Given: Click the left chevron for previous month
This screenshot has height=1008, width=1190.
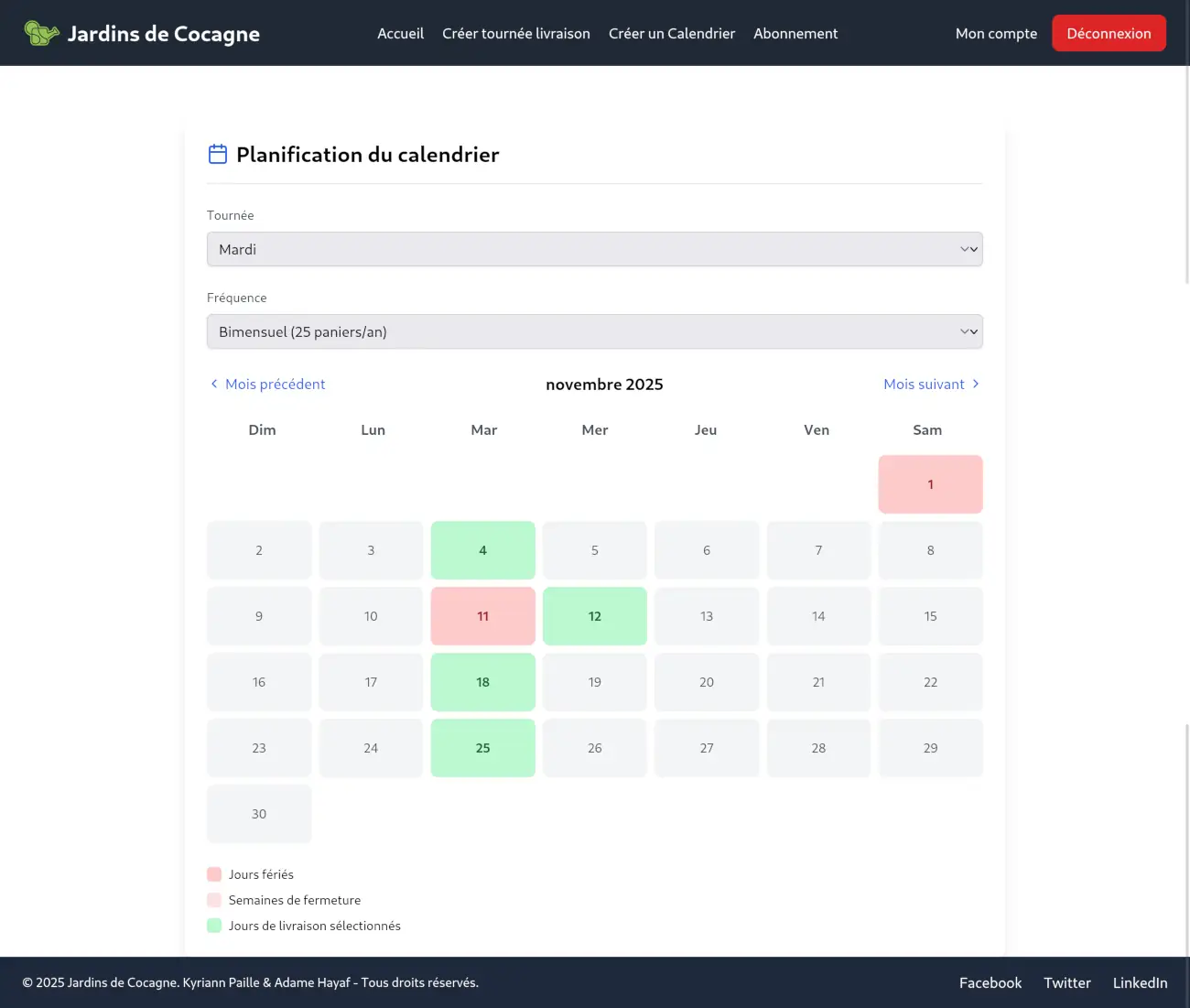Looking at the screenshot, I should click(x=214, y=384).
